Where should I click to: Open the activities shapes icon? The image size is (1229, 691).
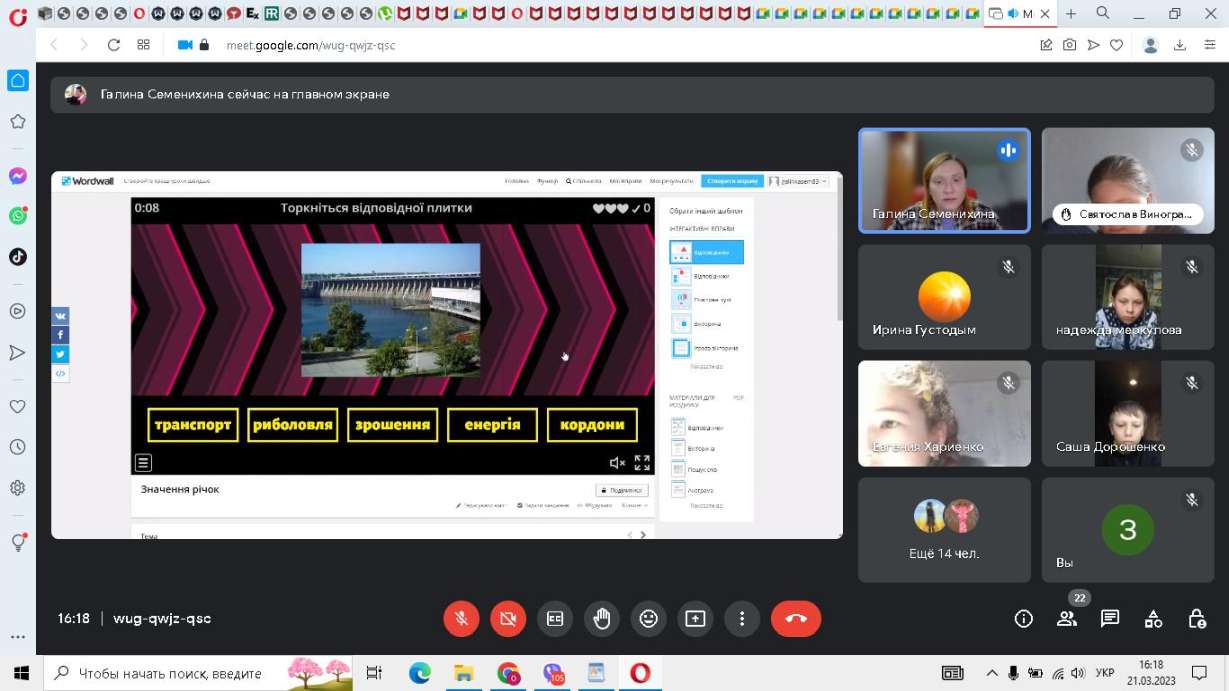(1153, 619)
